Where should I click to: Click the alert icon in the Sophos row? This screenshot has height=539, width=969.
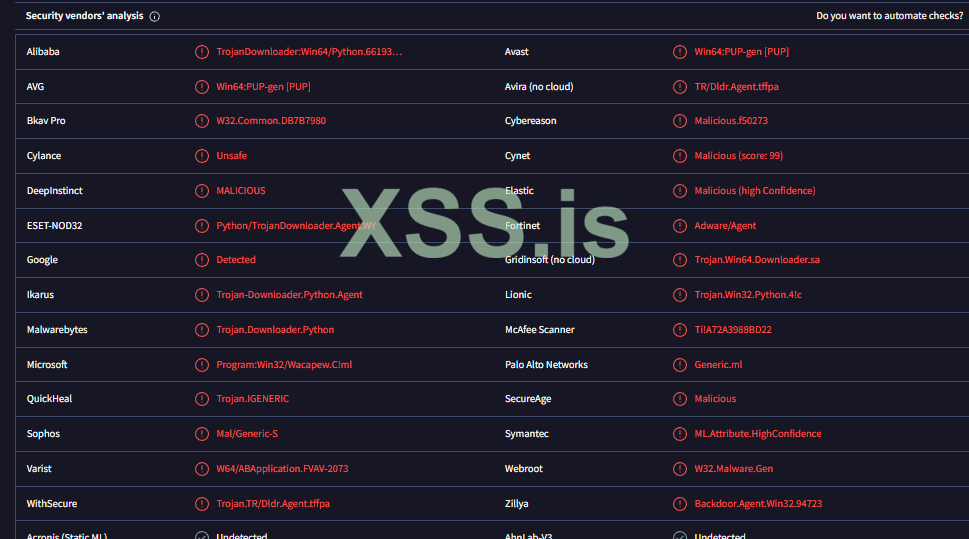click(x=201, y=434)
